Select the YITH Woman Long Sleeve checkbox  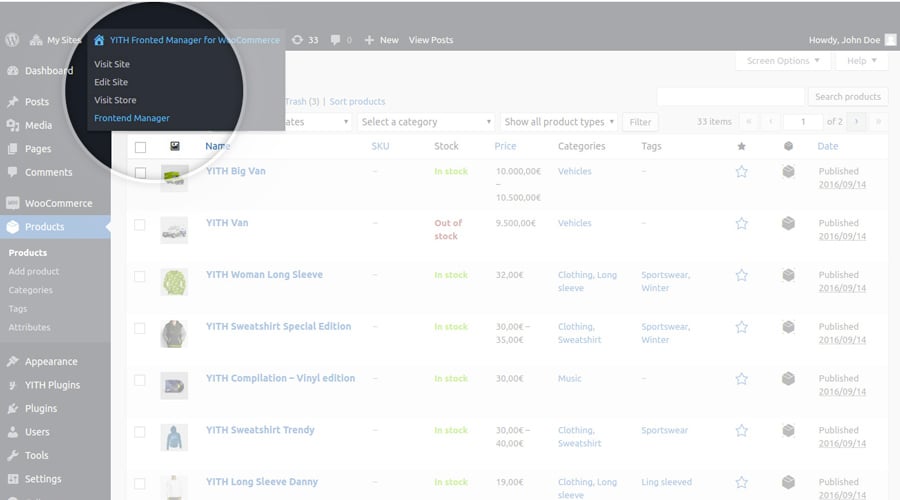pos(139,276)
